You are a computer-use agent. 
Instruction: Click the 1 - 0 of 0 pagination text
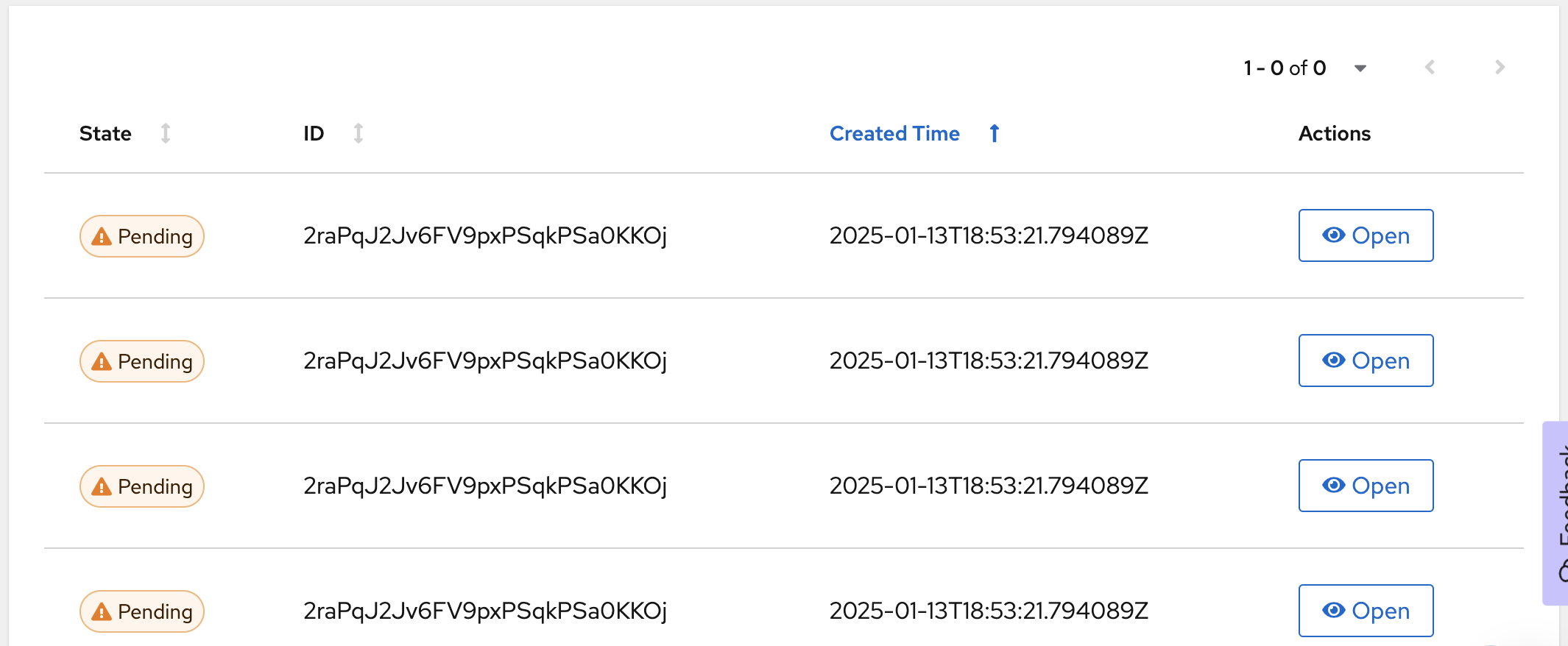pos(1285,68)
